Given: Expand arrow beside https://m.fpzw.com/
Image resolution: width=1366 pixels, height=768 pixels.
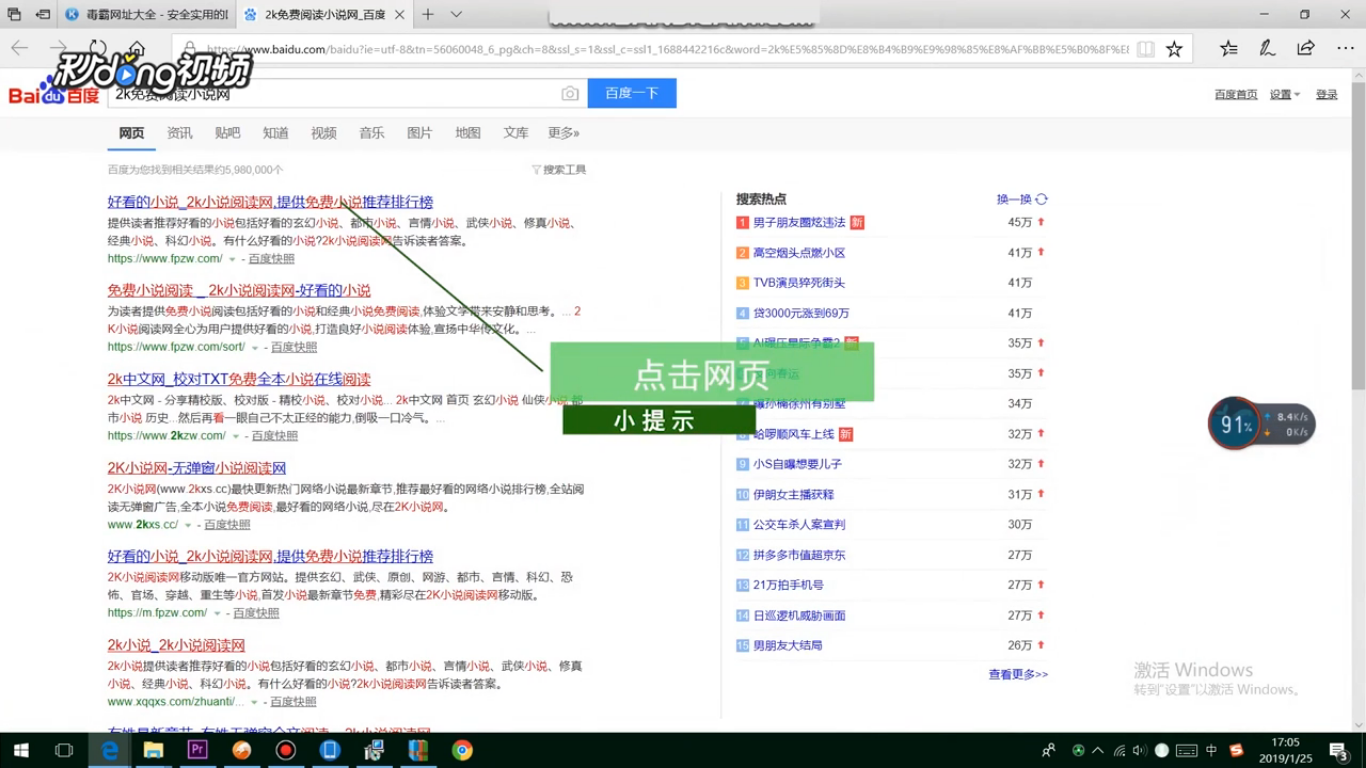Looking at the screenshot, I should 217,613.
